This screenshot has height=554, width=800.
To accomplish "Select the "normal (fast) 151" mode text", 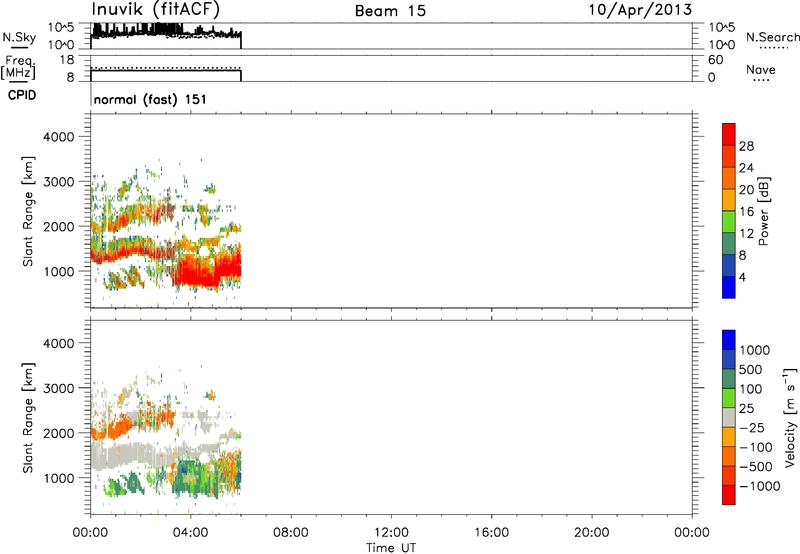I will 151,99.
